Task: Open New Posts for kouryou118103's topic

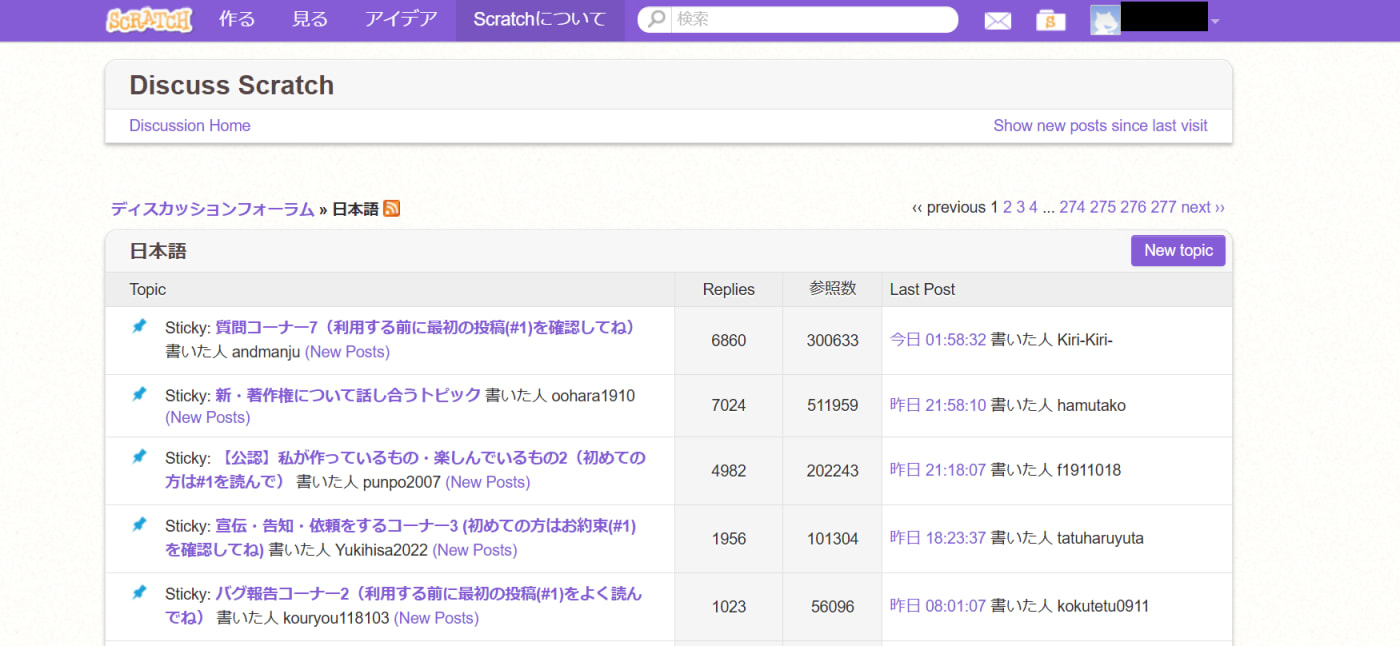Action: pos(436,618)
